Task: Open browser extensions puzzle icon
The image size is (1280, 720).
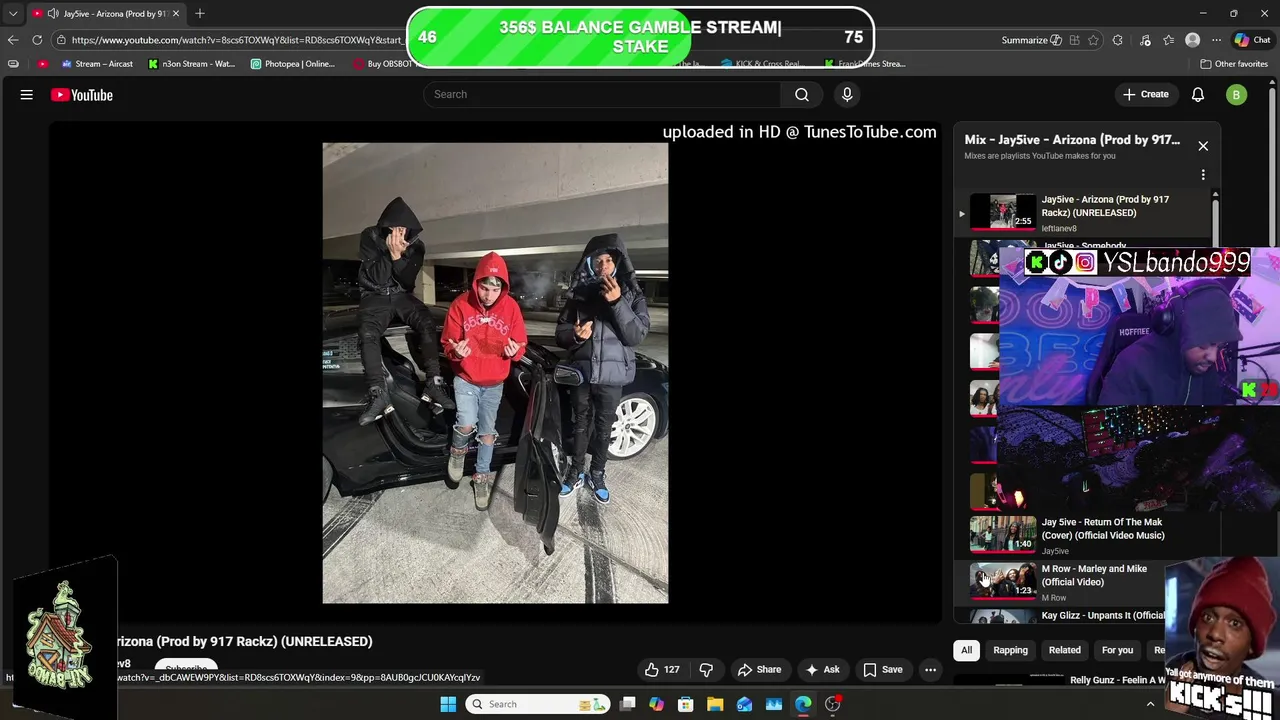Action: point(1118,40)
